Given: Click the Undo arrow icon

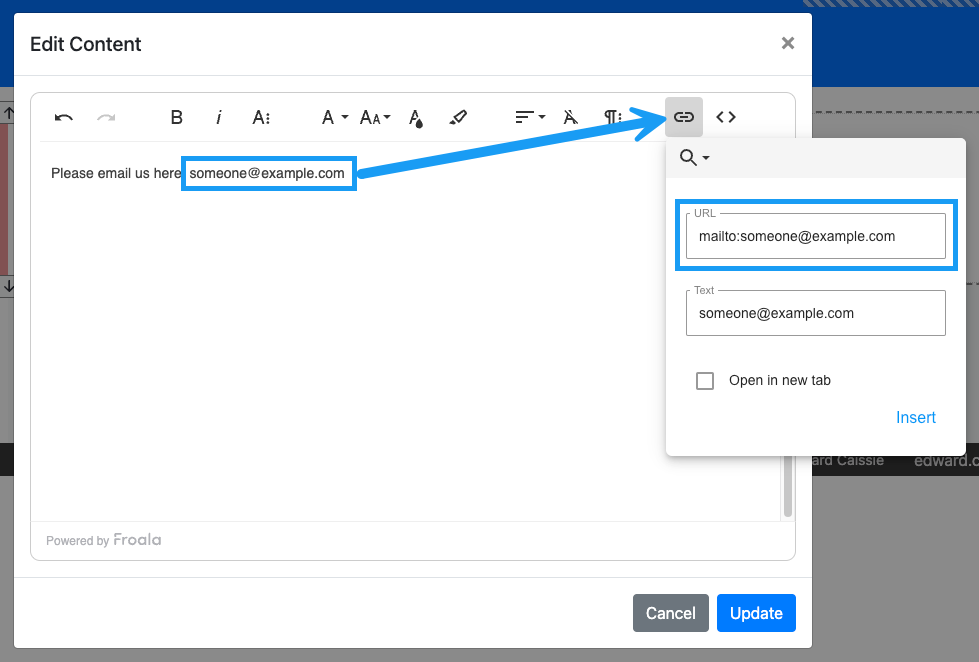Looking at the screenshot, I should (x=64, y=117).
